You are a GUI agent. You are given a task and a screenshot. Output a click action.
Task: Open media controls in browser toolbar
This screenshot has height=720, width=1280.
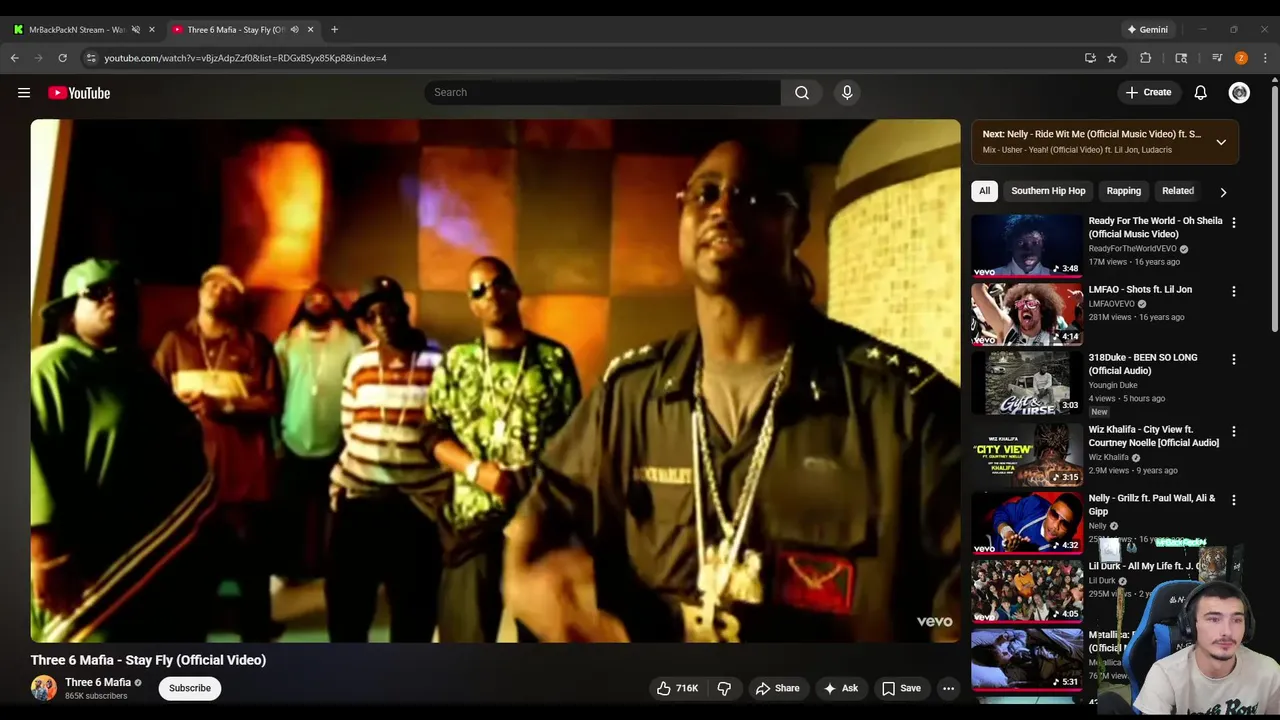tap(1217, 58)
